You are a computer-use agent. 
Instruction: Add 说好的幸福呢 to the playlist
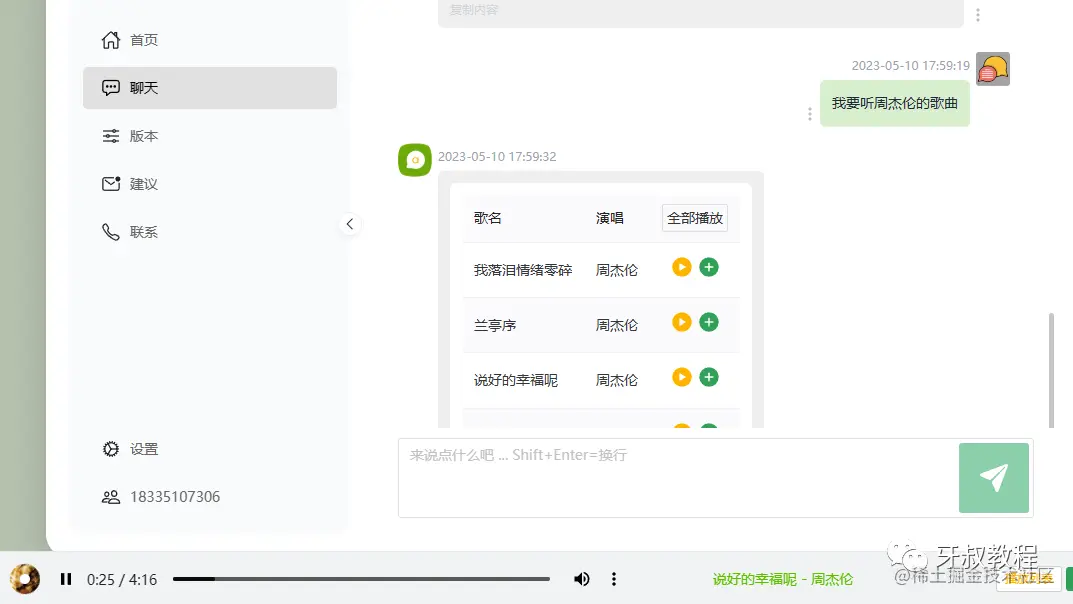tap(709, 377)
